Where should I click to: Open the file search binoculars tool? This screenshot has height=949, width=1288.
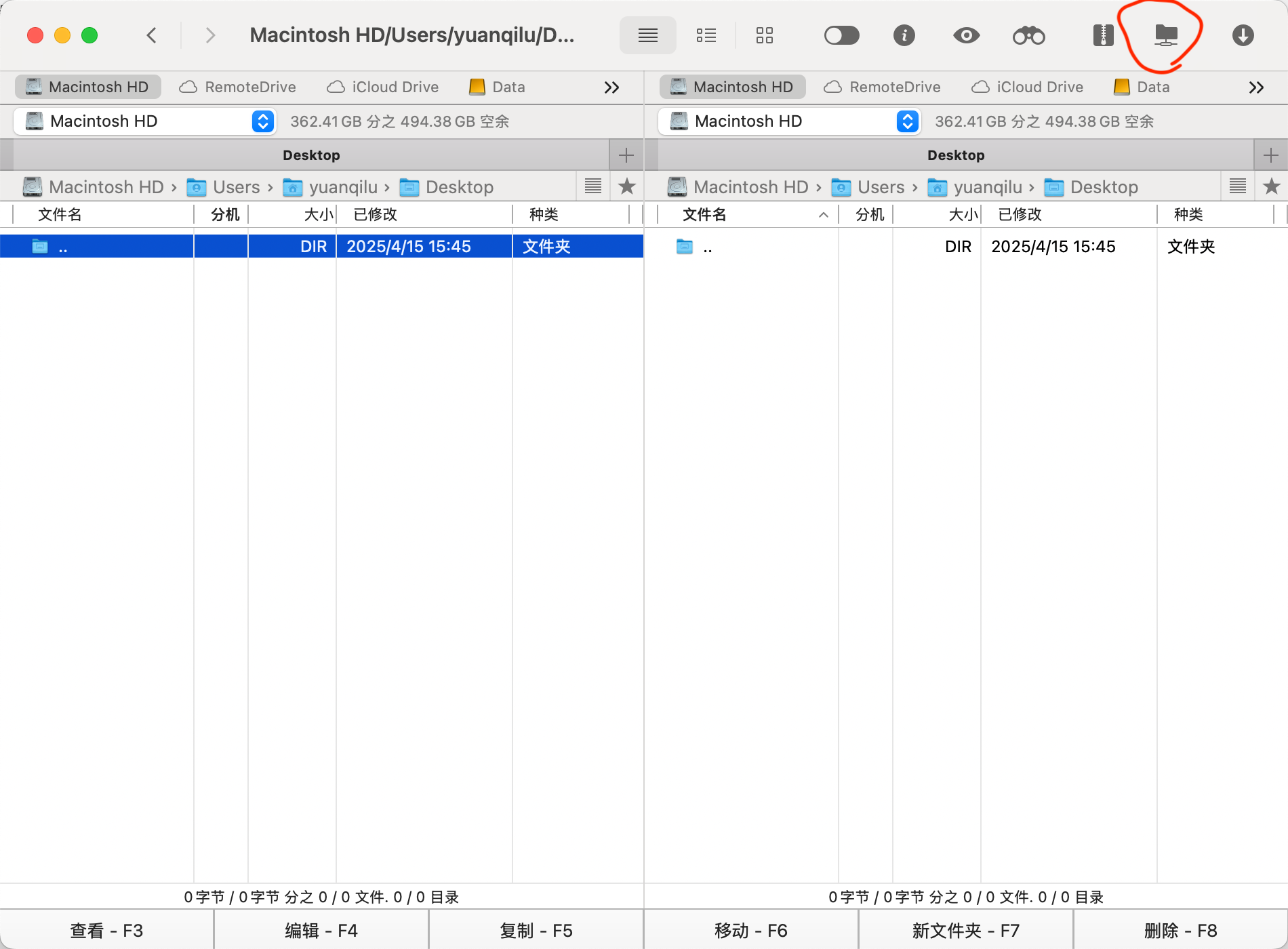click(1029, 35)
